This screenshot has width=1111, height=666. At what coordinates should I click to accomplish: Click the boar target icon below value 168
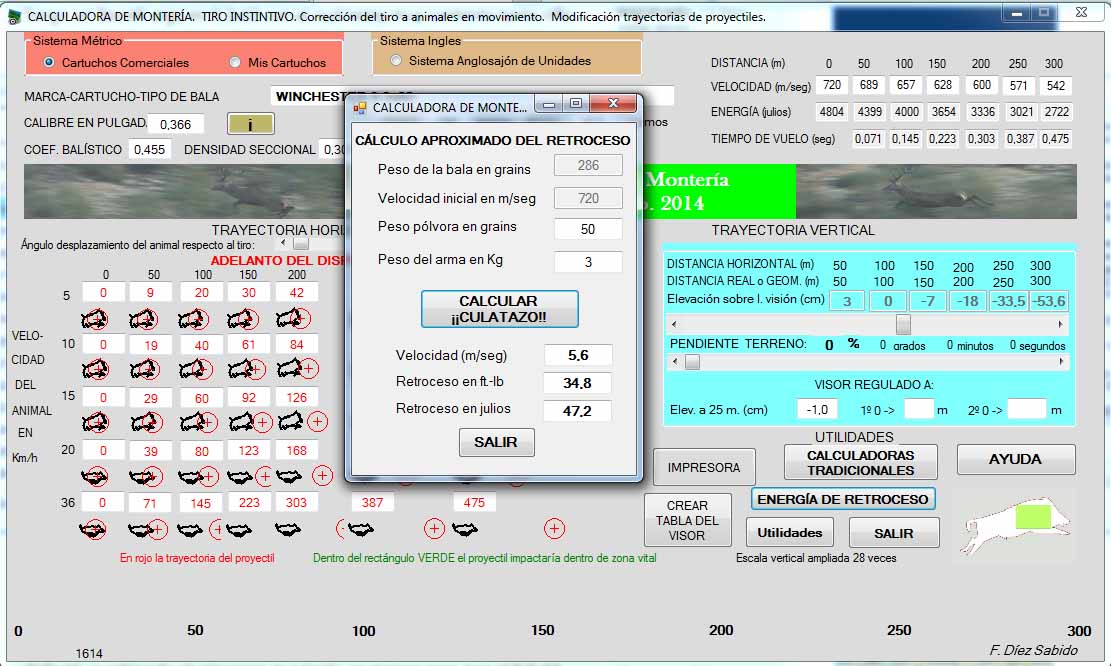point(295,475)
